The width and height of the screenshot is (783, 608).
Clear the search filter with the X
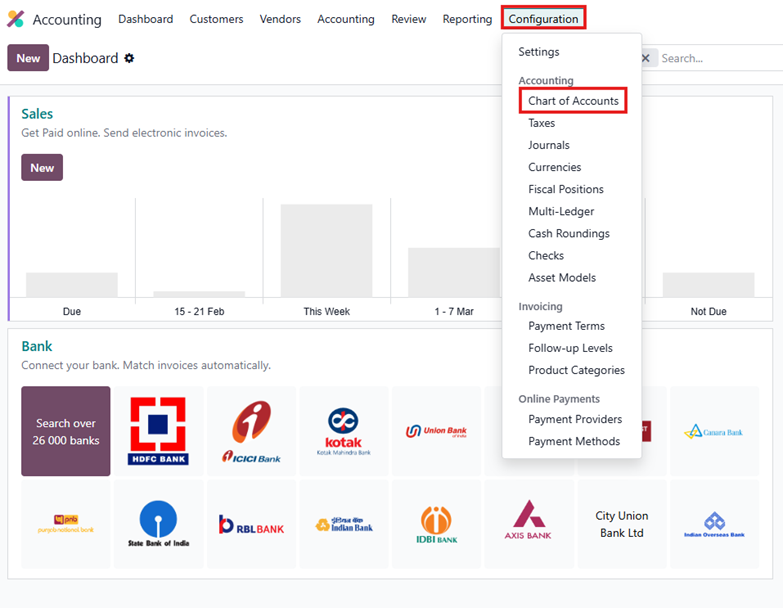tap(646, 59)
